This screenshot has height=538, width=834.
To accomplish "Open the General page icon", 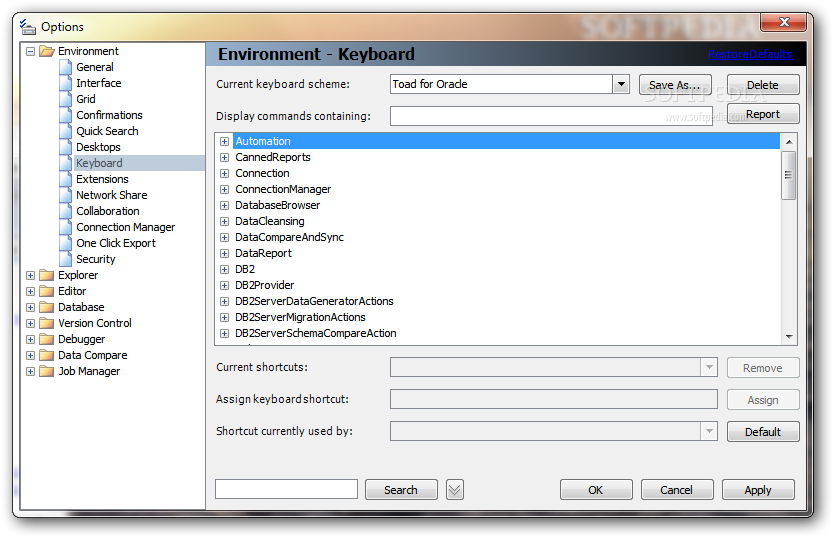I will pyautogui.click(x=65, y=67).
